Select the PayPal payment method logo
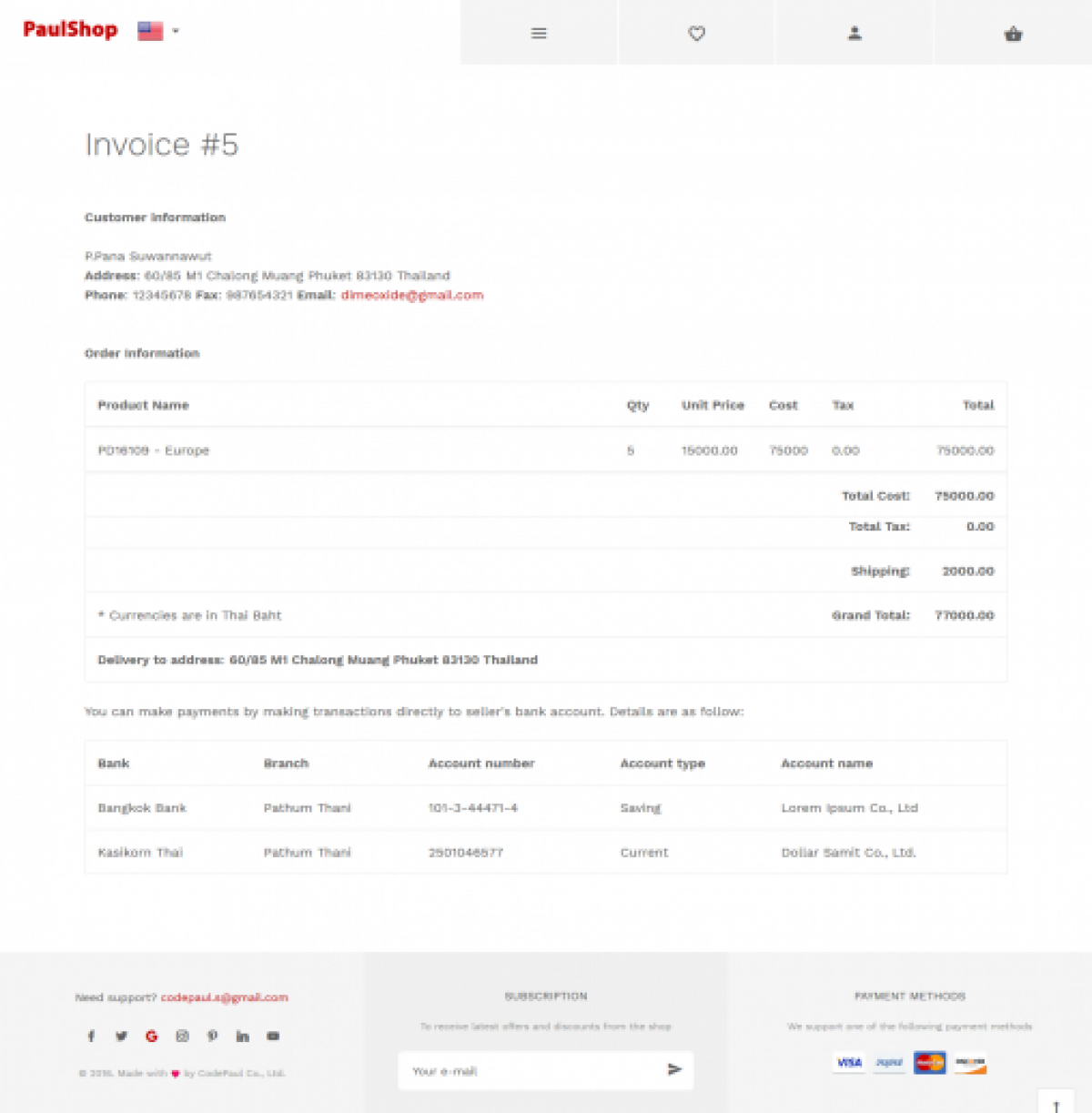Viewport: 1092px width, 1113px height. pos(889,1062)
